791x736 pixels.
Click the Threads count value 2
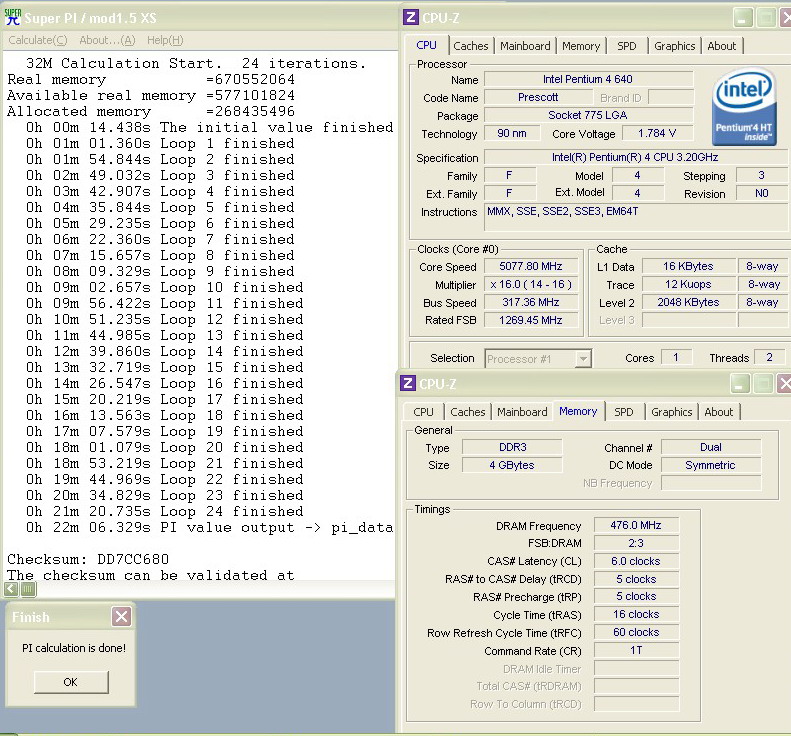(x=769, y=357)
